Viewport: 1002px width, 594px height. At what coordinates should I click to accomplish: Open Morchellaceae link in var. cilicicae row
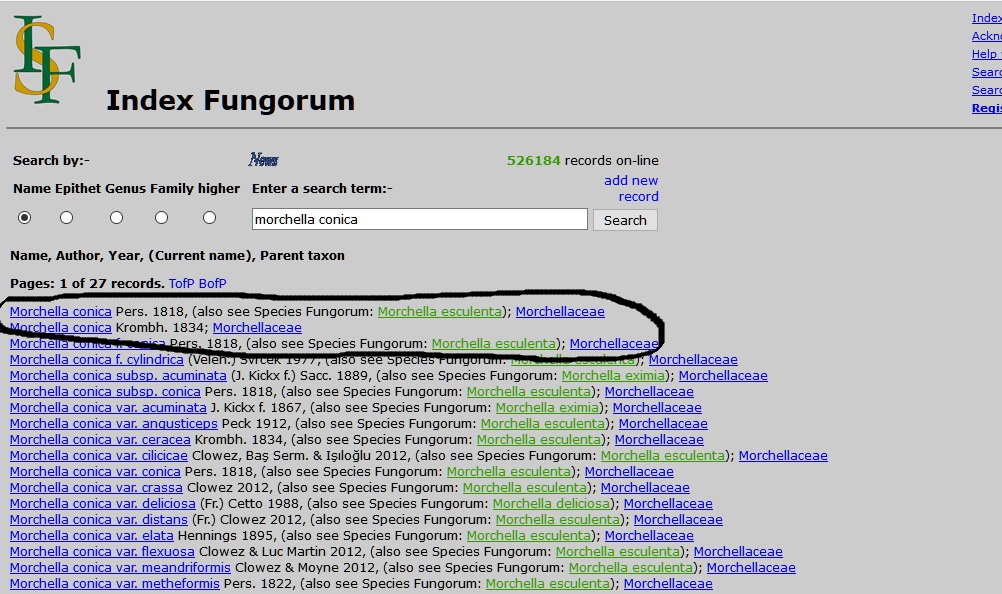(783, 455)
